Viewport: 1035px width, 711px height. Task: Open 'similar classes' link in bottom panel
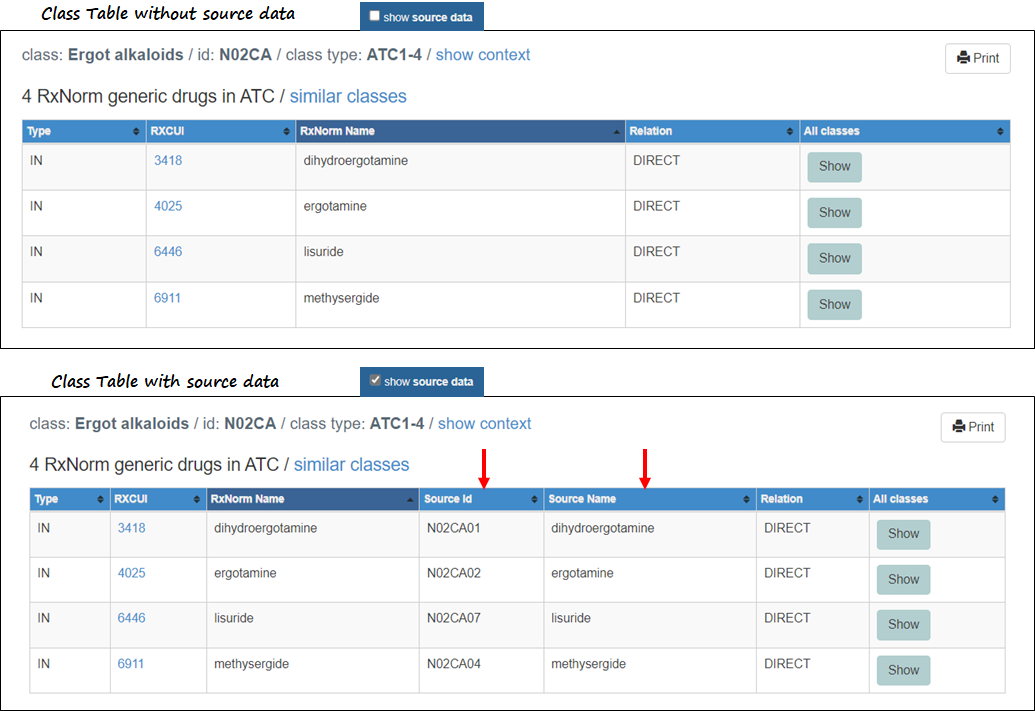click(351, 465)
